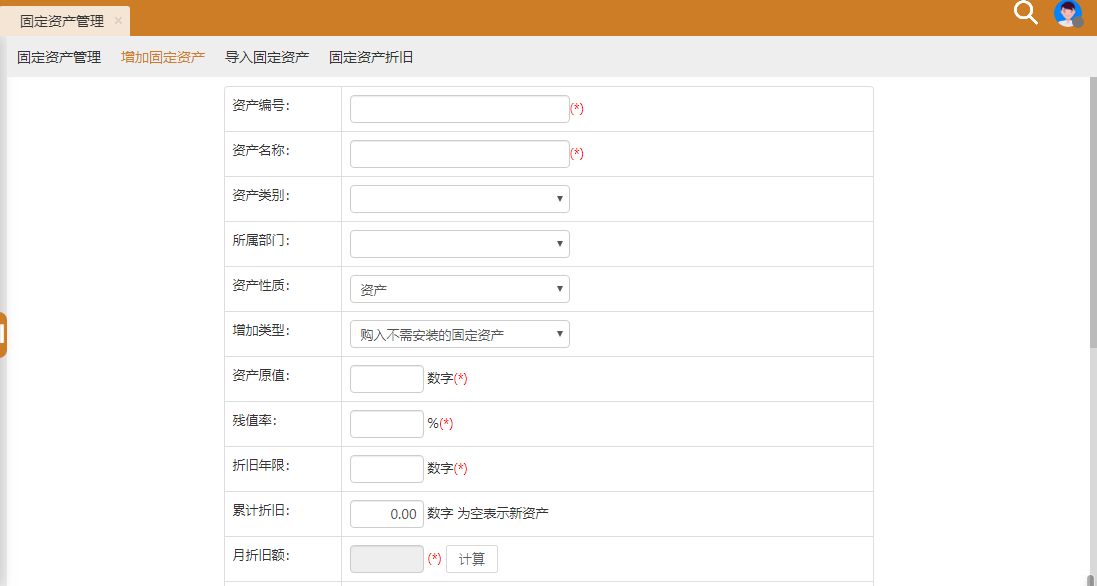Open the user avatar menu
This screenshot has width=1097, height=586.
pyautogui.click(x=1068, y=14)
